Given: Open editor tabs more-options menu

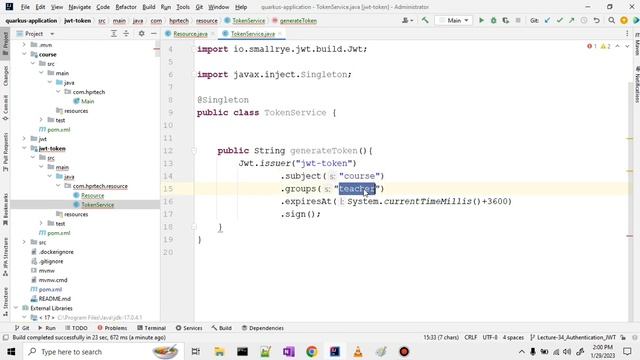Looking at the screenshot, I should pyautogui.click(x=627, y=34).
